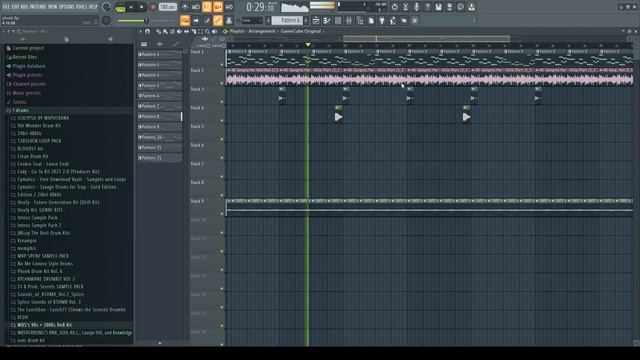The width and height of the screenshot is (640, 360).
Task: Open the ADD menu
Action: [x=24, y=7]
